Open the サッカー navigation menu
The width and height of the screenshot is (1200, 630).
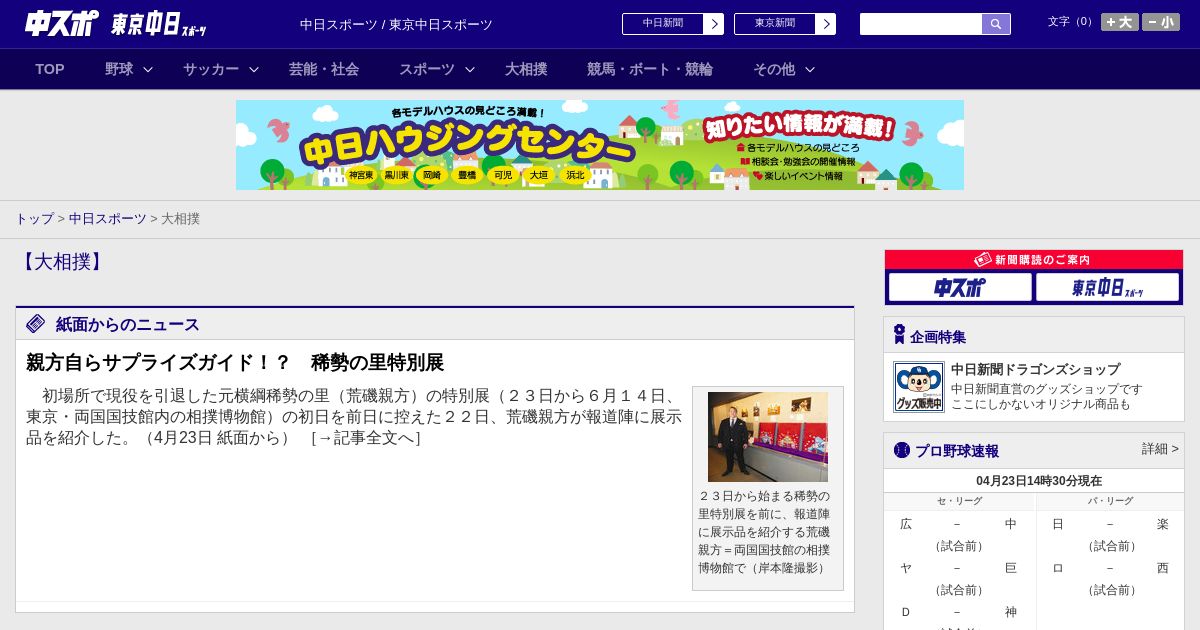point(211,69)
